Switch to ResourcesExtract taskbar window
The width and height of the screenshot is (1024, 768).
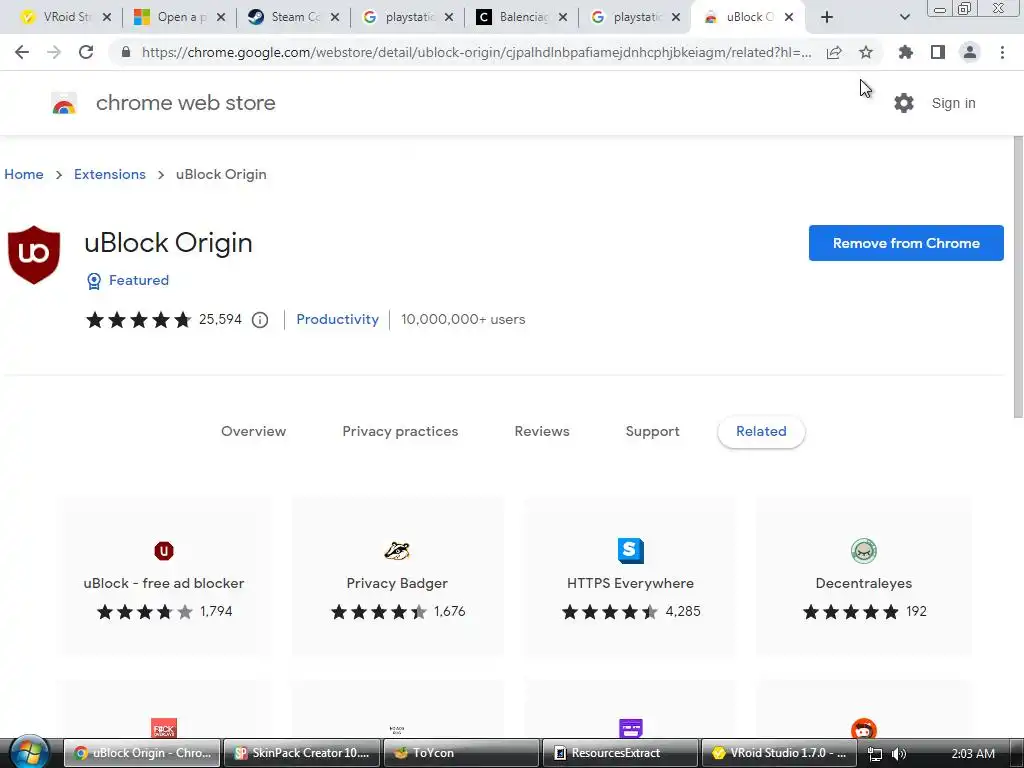pyautogui.click(x=620, y=753)
